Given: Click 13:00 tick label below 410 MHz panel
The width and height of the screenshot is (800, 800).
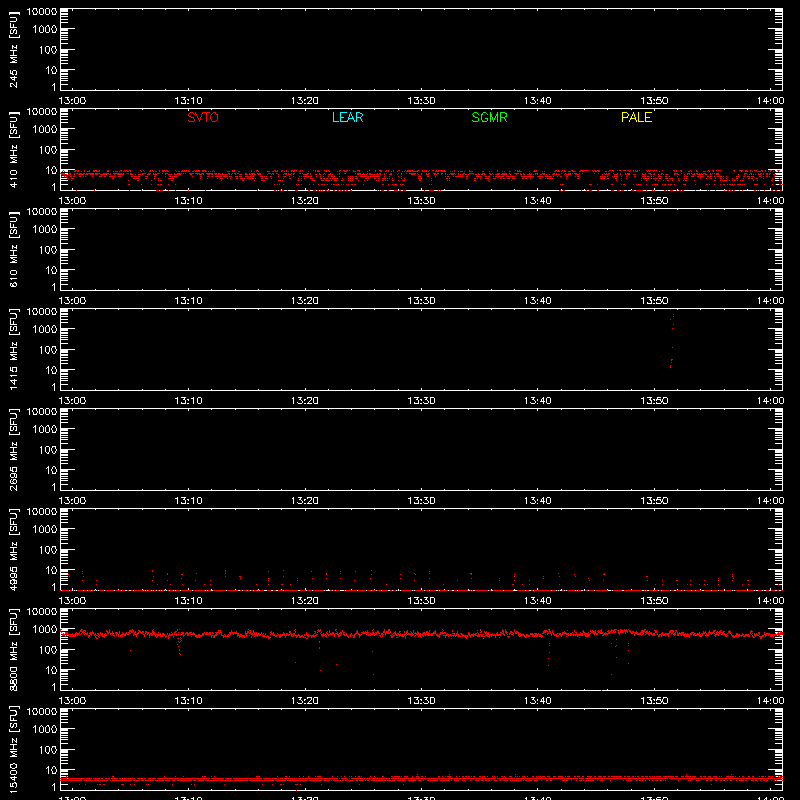Looking at the screenshot, I should click(x=72, y=201).
